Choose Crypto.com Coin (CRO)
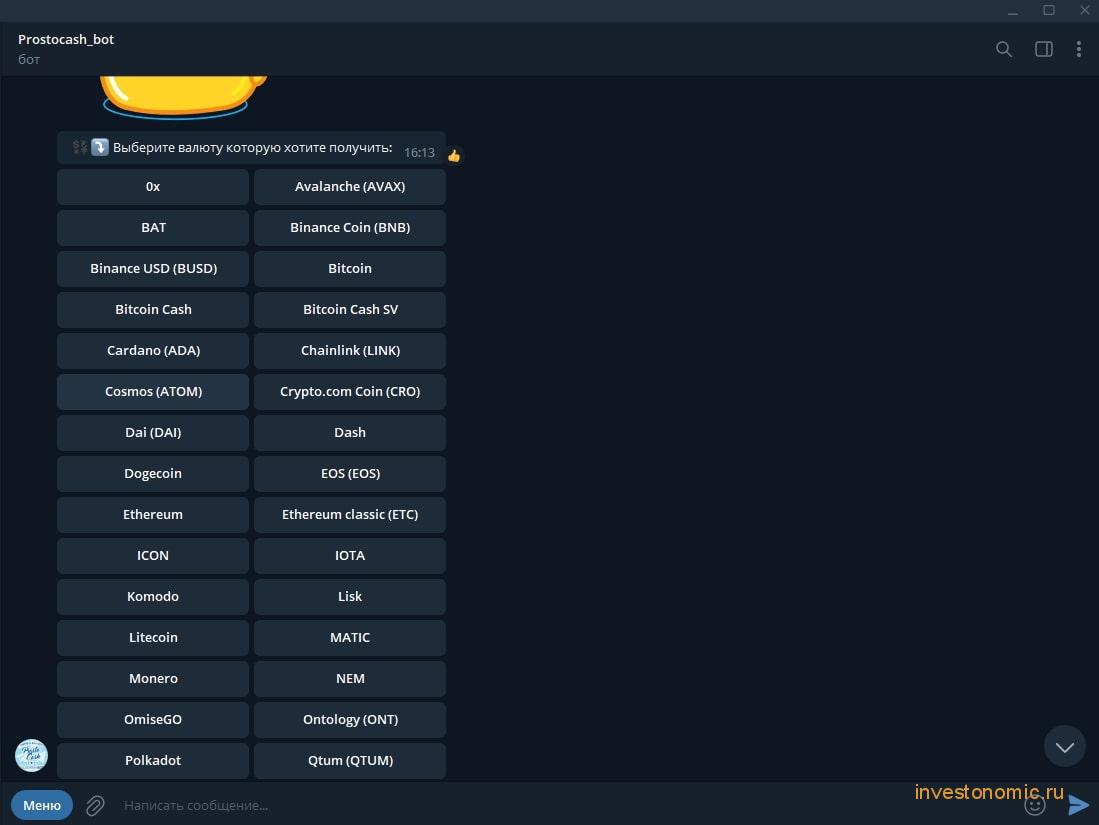This screenshot has width=1099, height=825. [350, 392]
